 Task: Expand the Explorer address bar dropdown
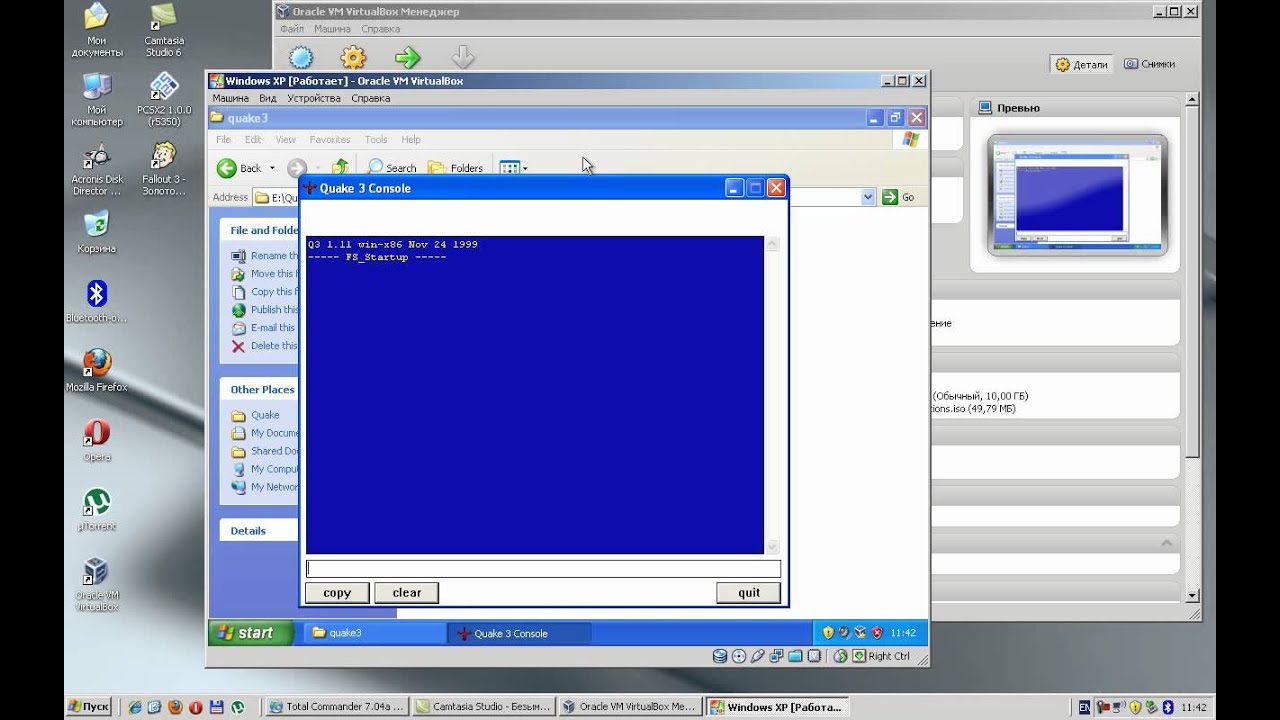[x=868, y=197]
